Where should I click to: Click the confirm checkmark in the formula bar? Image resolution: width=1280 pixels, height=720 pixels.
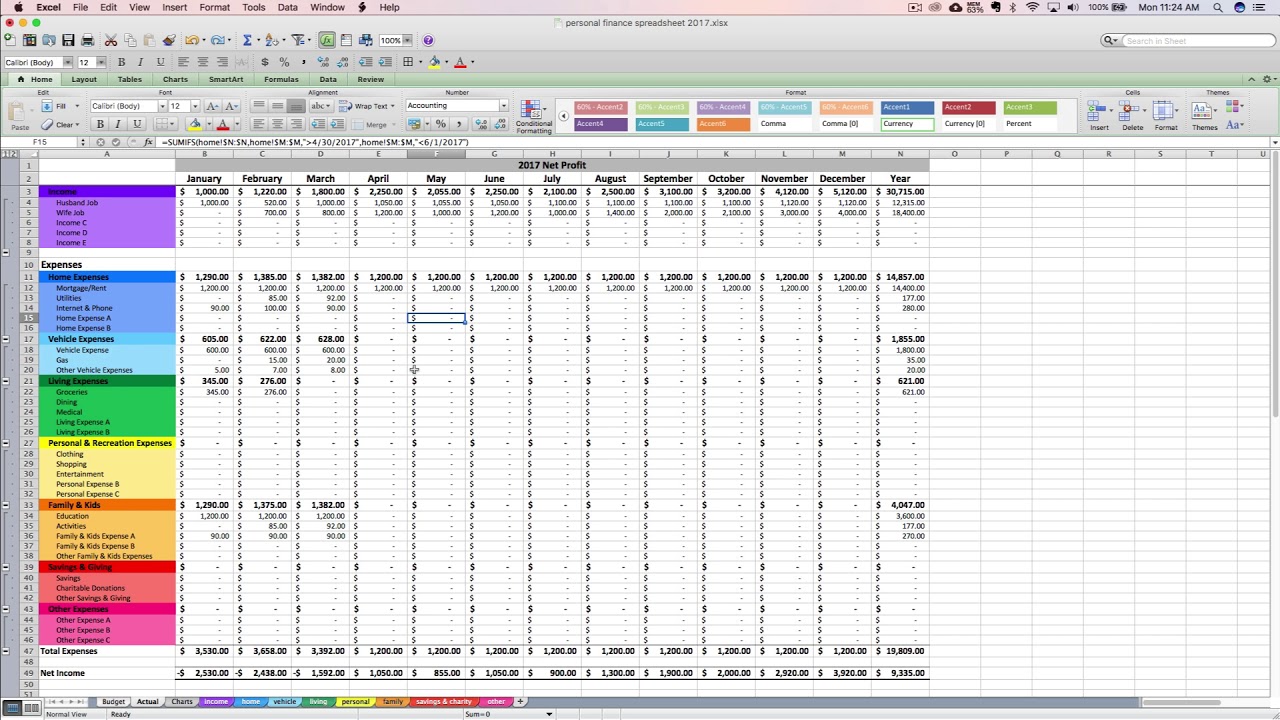[118, 142]
